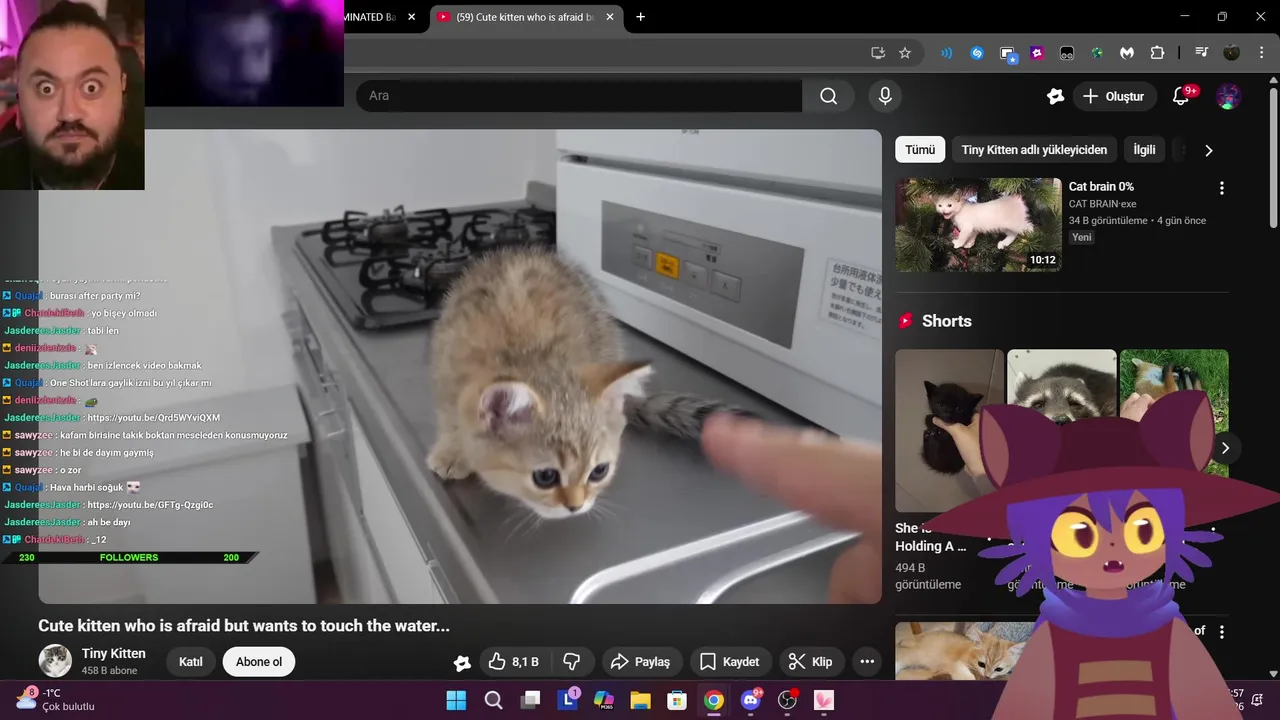
Task: Open the Malwarebytes extension icon
Action: pos(1127,53)
